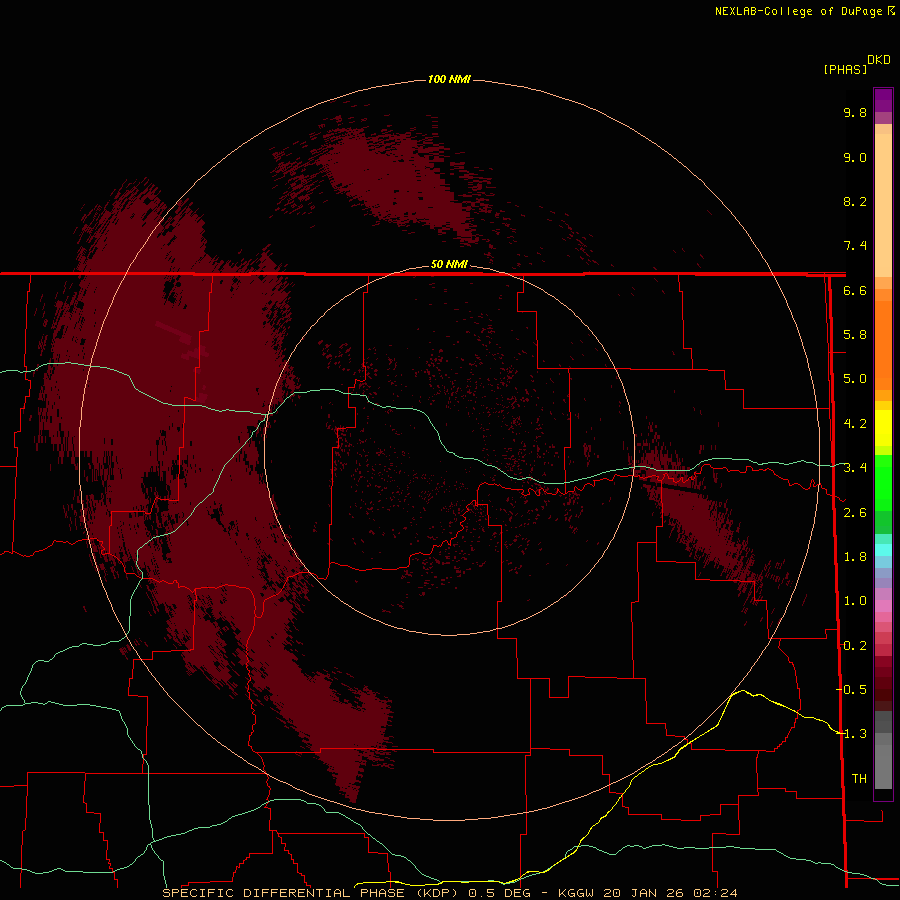Click the (KDP) abbreviation in the caption
The height and width of the screenshot is (900, 900).
coord(436,893)
